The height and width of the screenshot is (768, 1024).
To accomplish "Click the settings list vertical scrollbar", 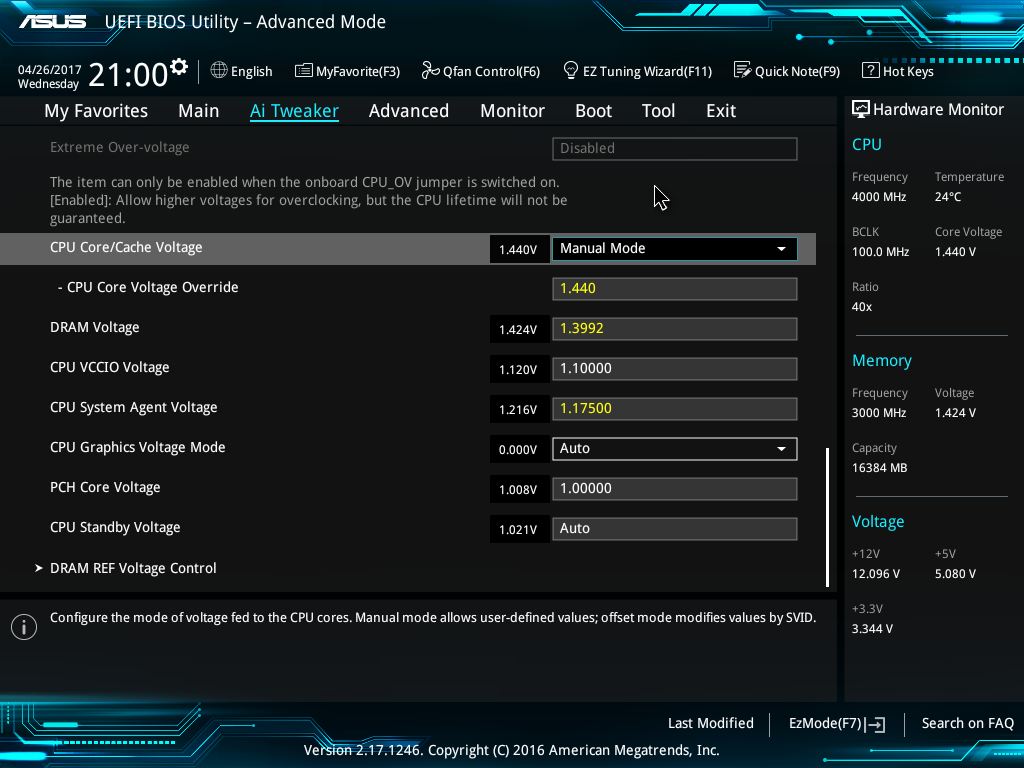I will (x=827, y=517).
